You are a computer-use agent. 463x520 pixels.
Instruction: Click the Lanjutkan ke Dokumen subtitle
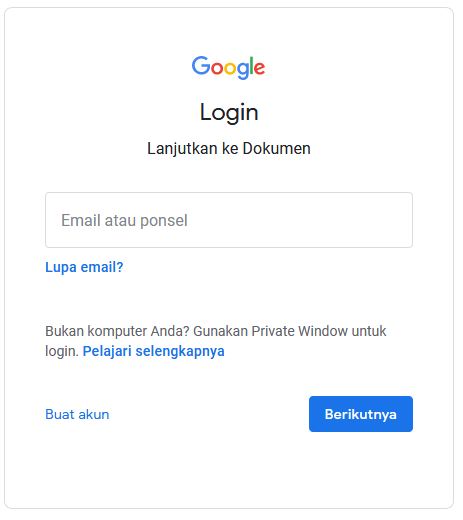click(x=229, y=149)
